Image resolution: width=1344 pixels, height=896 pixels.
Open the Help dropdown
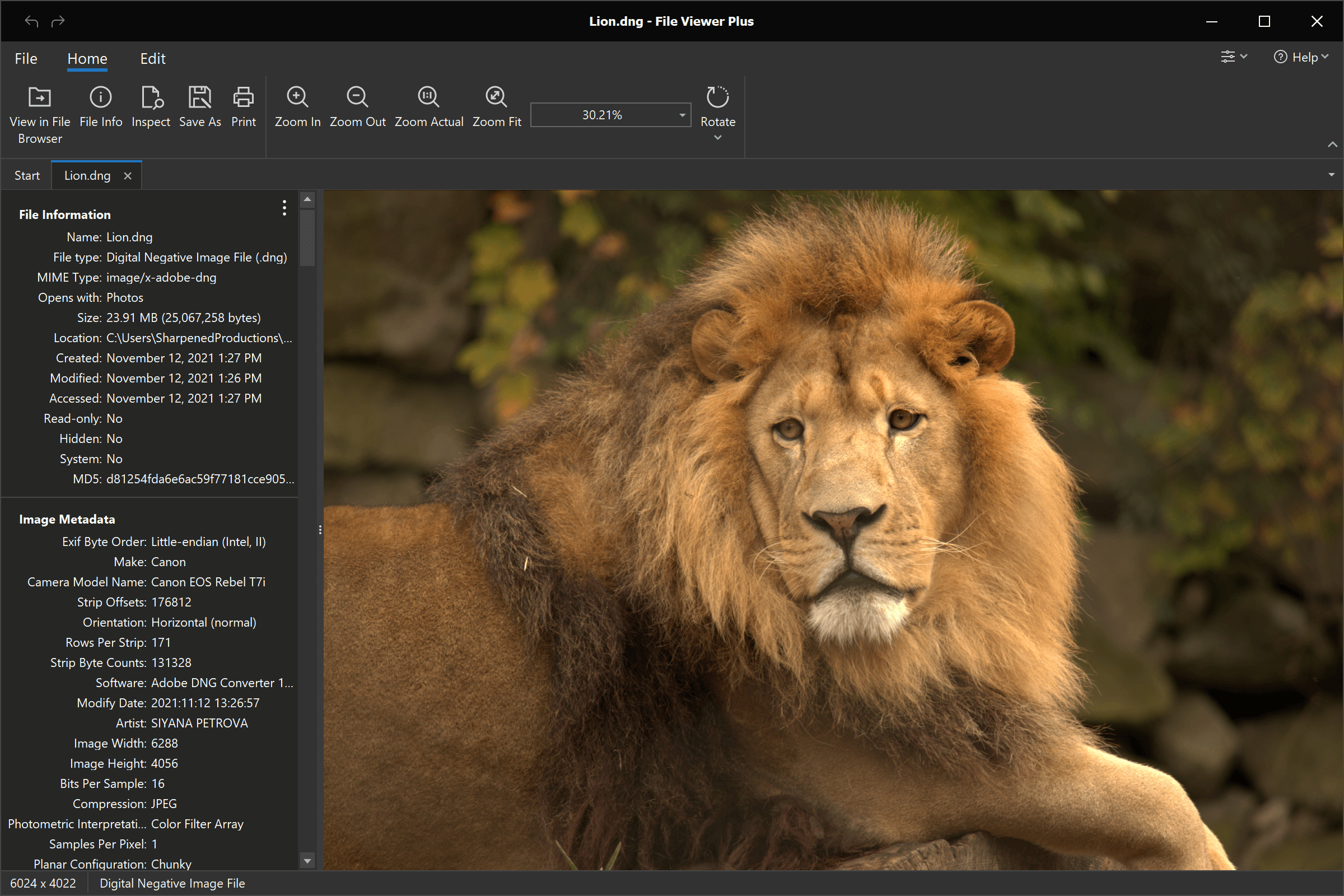(x=1301, y=57)
